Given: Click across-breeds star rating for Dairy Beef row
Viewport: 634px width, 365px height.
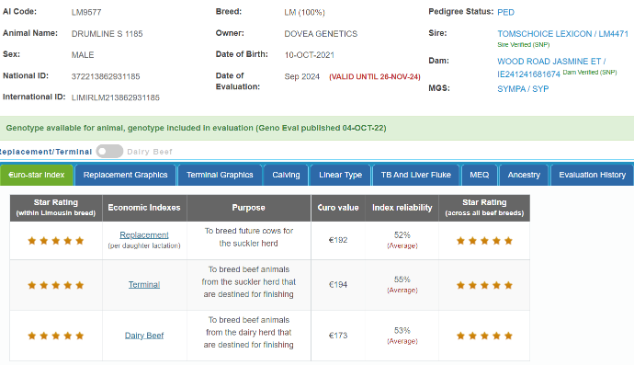Looking at the screenshot, I should [484, 335].
